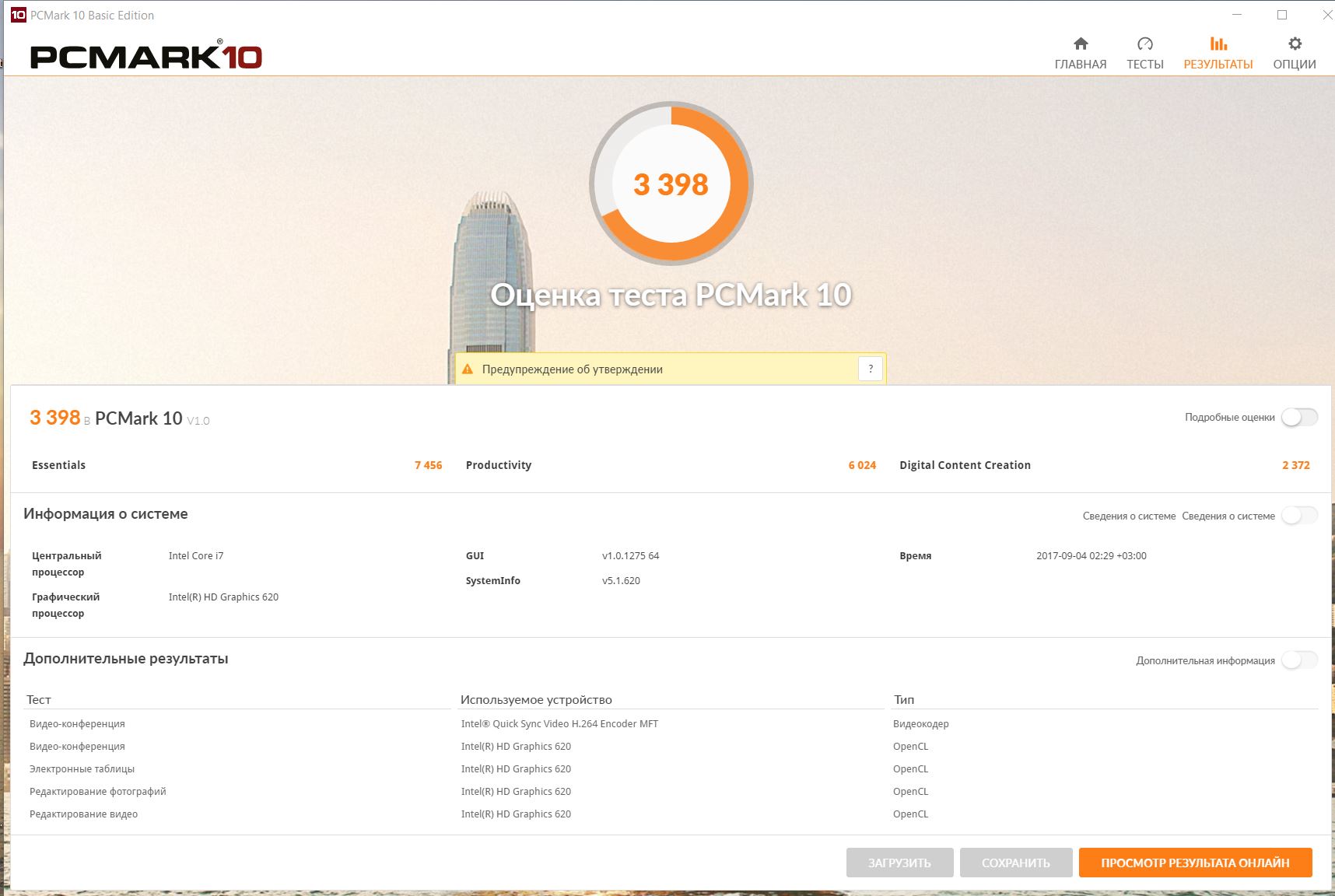Screen dimensions: 1335x896
Task: Toggle the Подробные оценки switch
Action: point(1299,418)
